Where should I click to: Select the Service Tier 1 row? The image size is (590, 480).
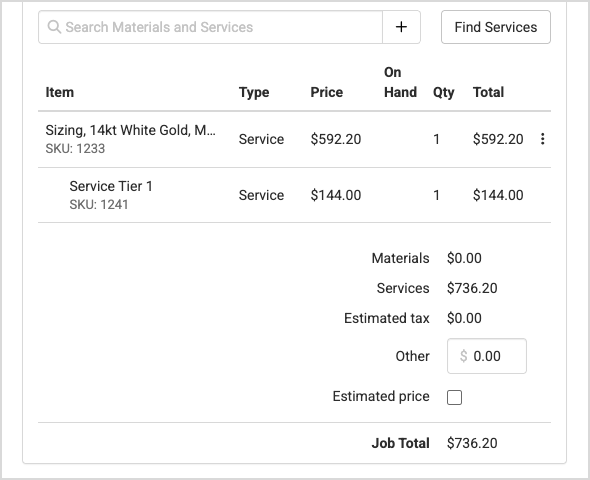[294, 195]
